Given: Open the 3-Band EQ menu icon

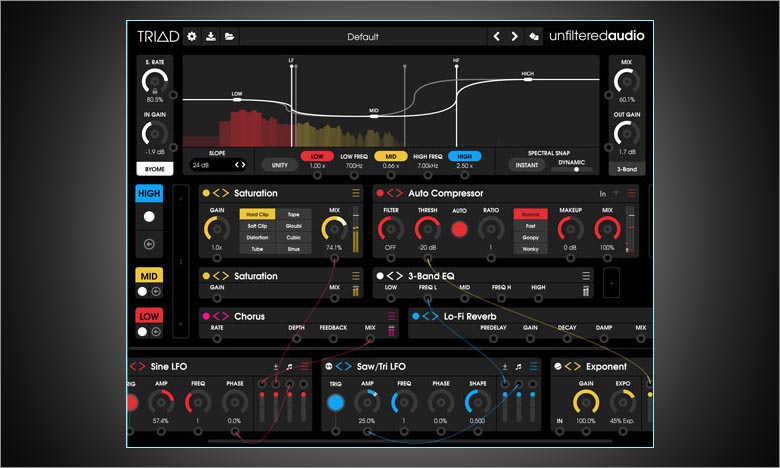Looking at the screenshot, I should [x=586, y=276].
